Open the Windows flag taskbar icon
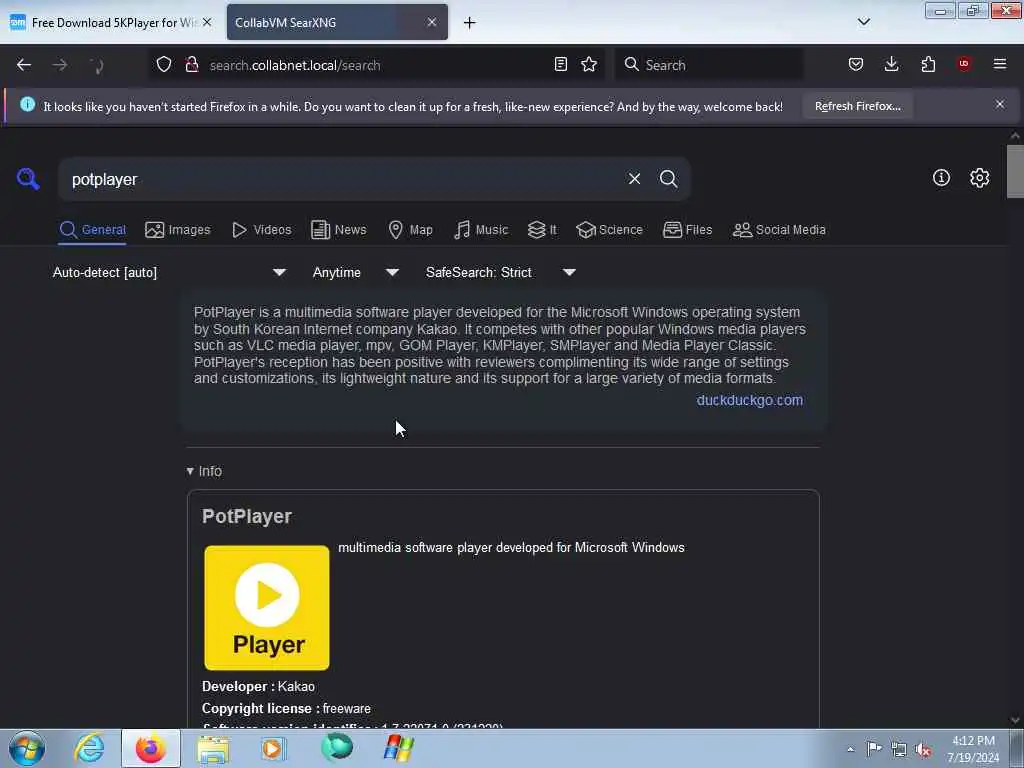1024x768 pixels. point(398,748)
